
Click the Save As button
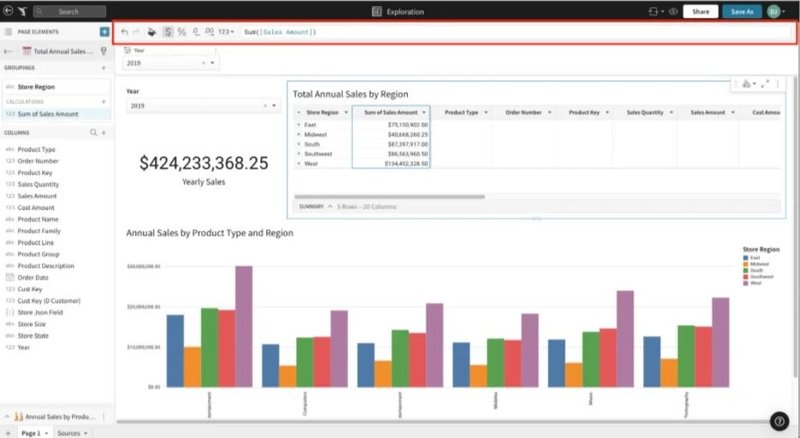(742, 11)
